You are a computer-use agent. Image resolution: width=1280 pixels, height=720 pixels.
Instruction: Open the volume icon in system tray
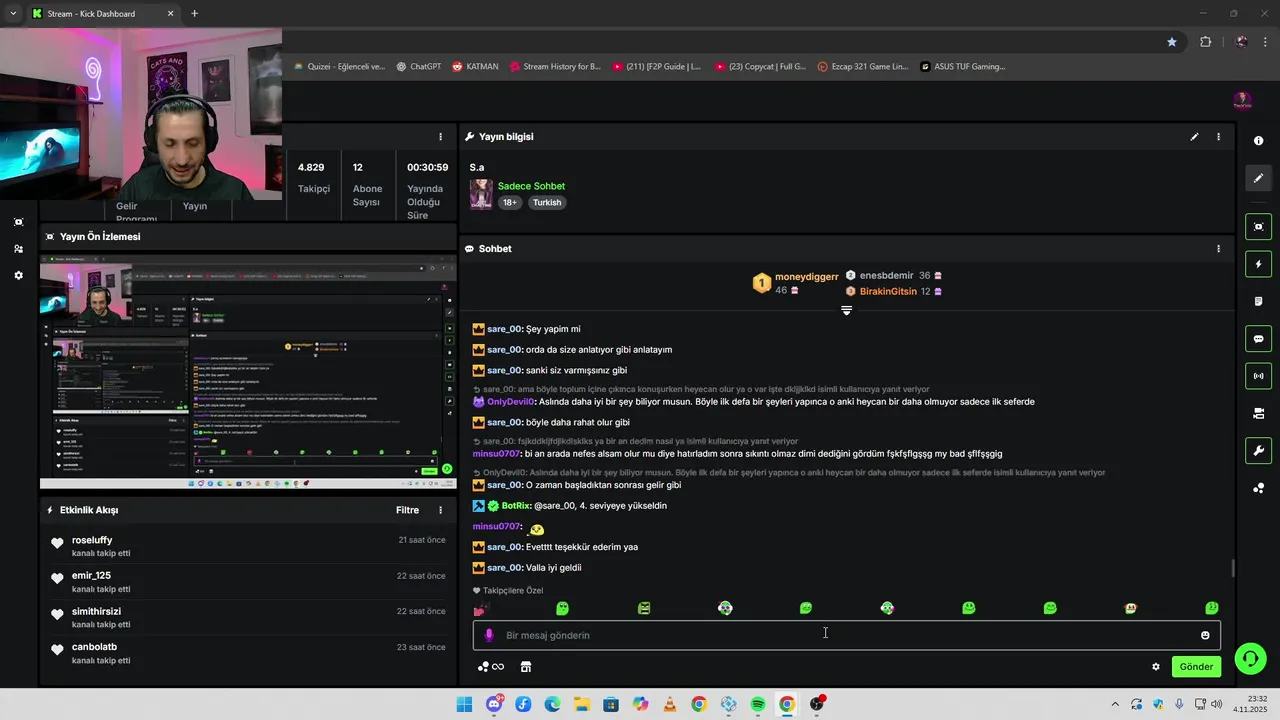(1216, 704)
